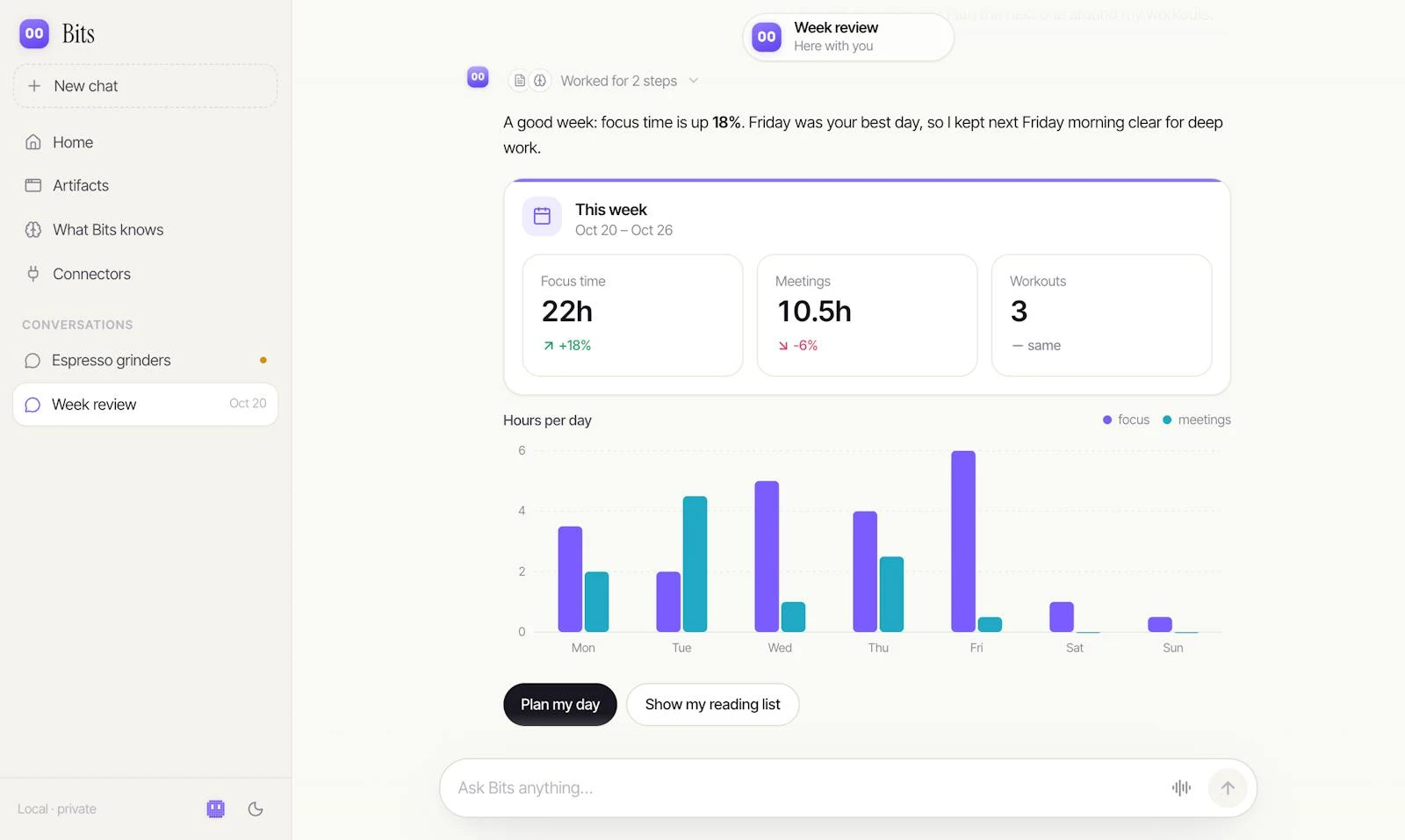Toggle the focus series in chart legend
Image resolution: width=1405 pixels, height=840 pixels.
[x=1126, y=420]
